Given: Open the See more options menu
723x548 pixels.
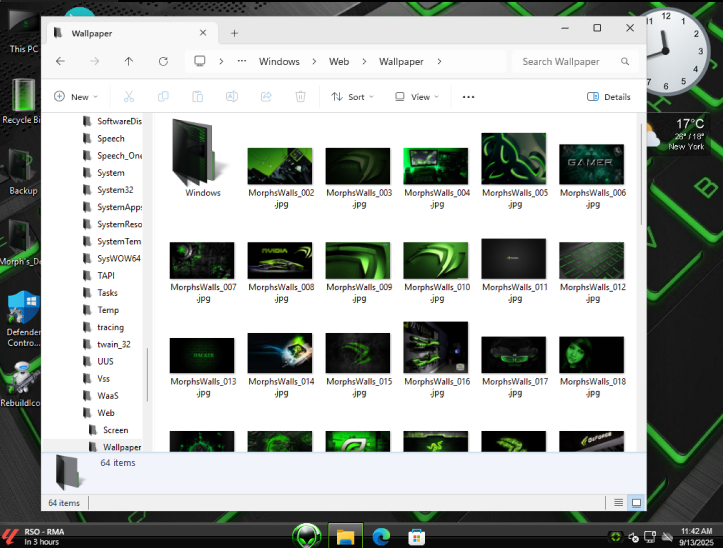Looking at the screenshot, I should point(468,97).
